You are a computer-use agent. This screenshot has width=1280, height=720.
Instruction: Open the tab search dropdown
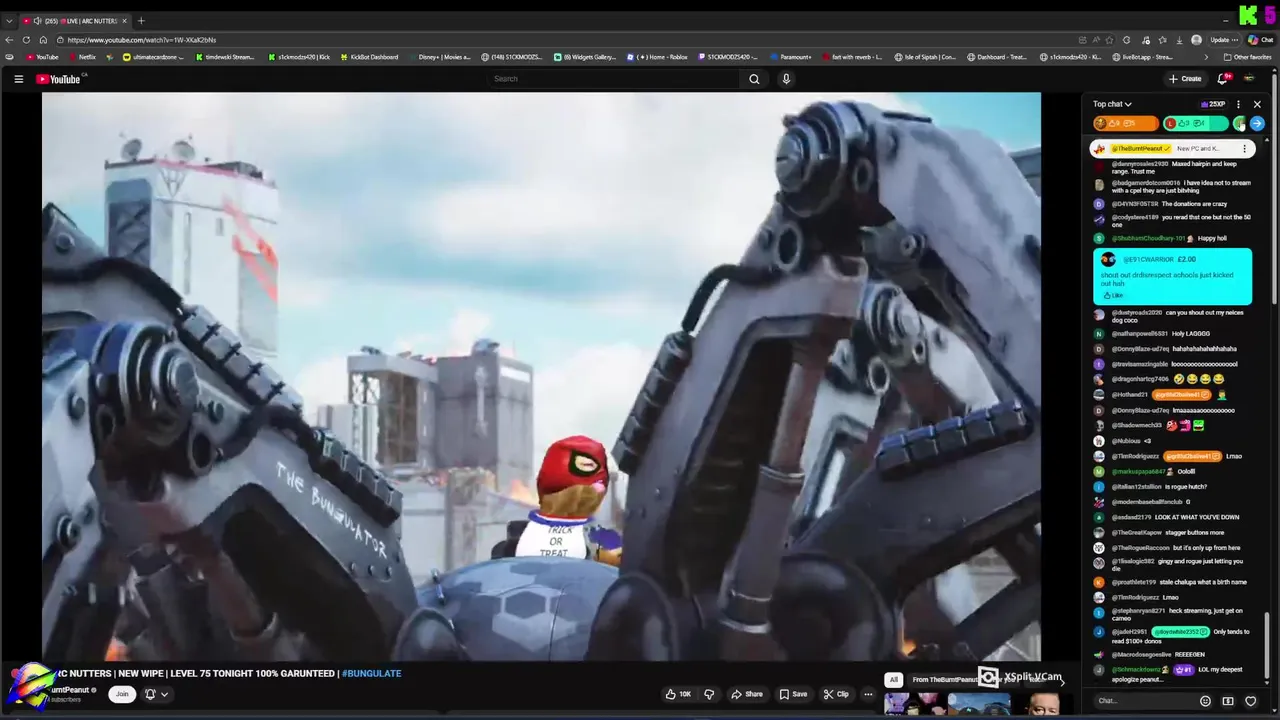pos(9,20)
